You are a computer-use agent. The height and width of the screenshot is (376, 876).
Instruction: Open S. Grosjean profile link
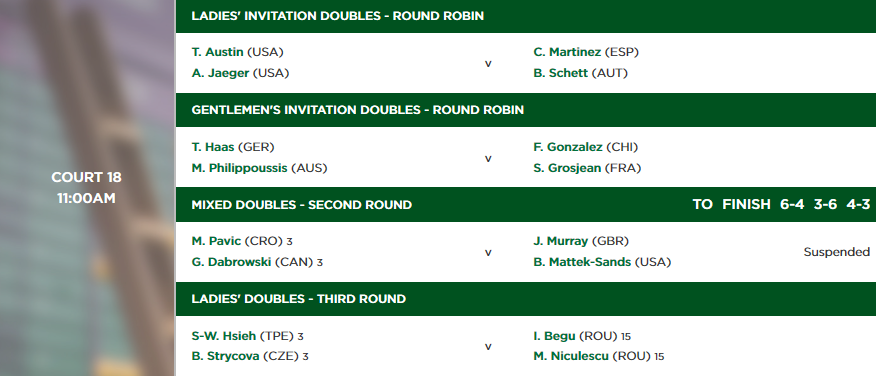tap(568, 168)
